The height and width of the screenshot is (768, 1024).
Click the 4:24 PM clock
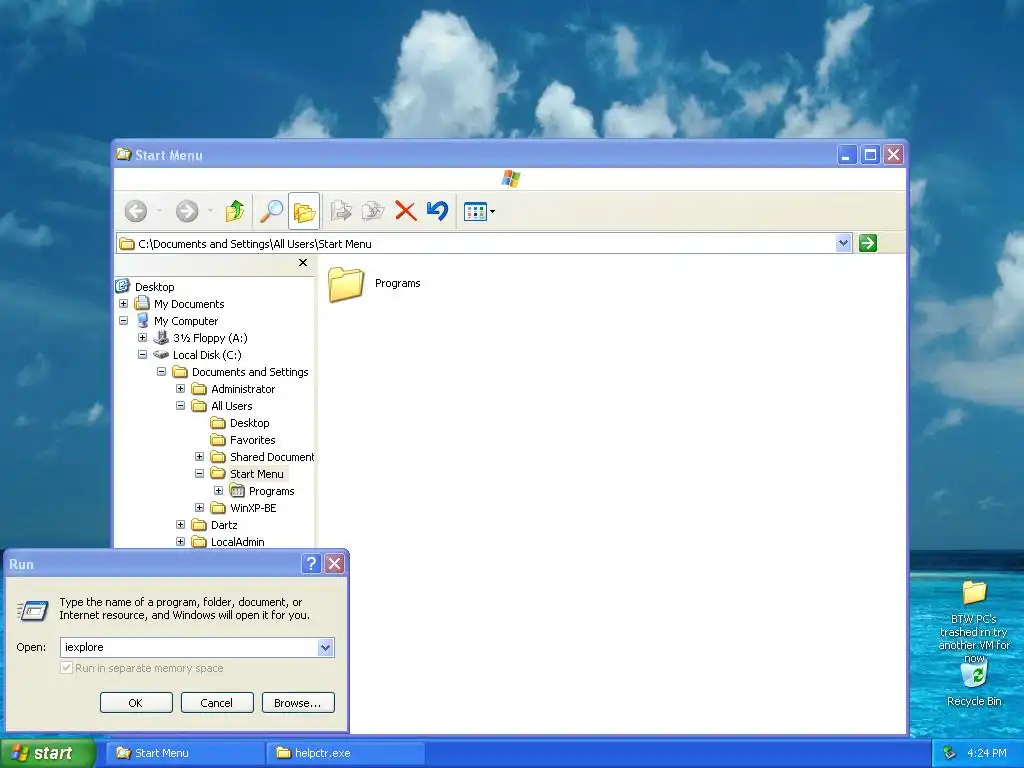[987, 753]
